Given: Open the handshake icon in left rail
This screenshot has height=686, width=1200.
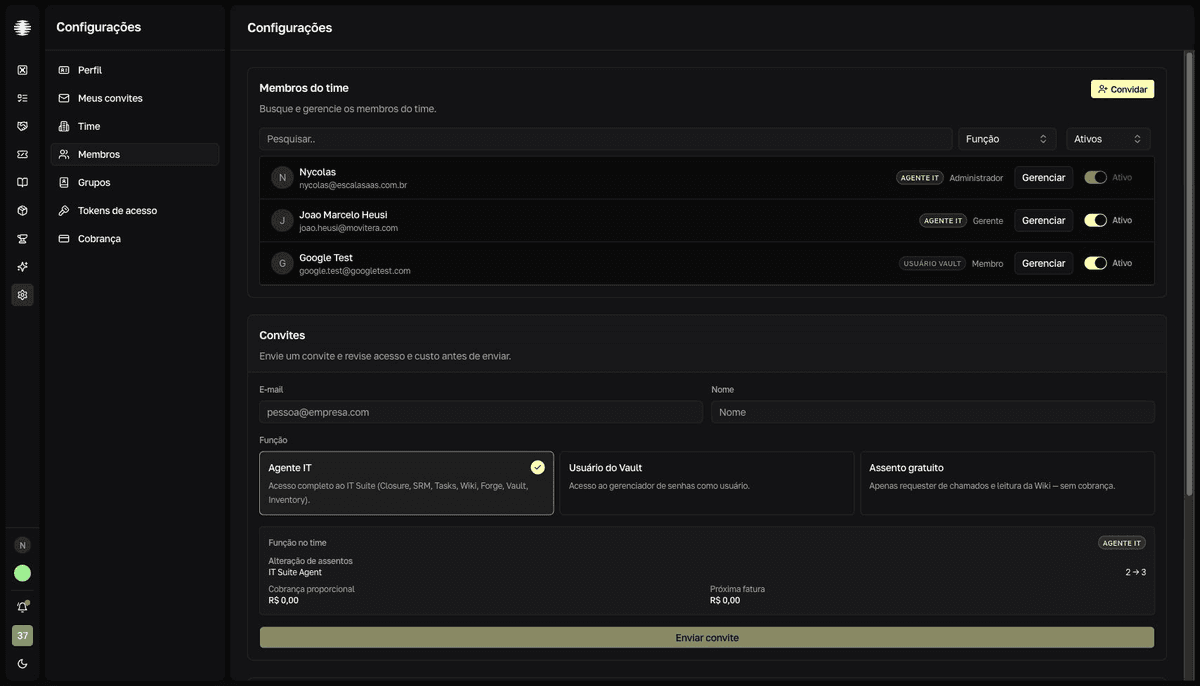Looking at the screenshot, I should (22, 126).
